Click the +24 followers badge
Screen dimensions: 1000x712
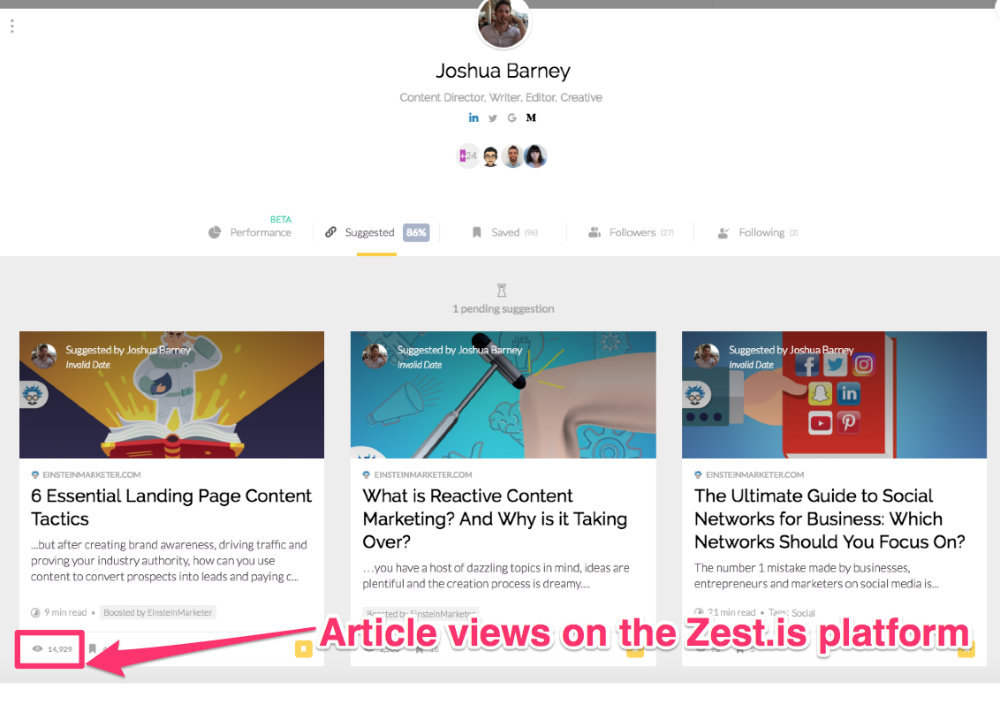coord(468,156)
